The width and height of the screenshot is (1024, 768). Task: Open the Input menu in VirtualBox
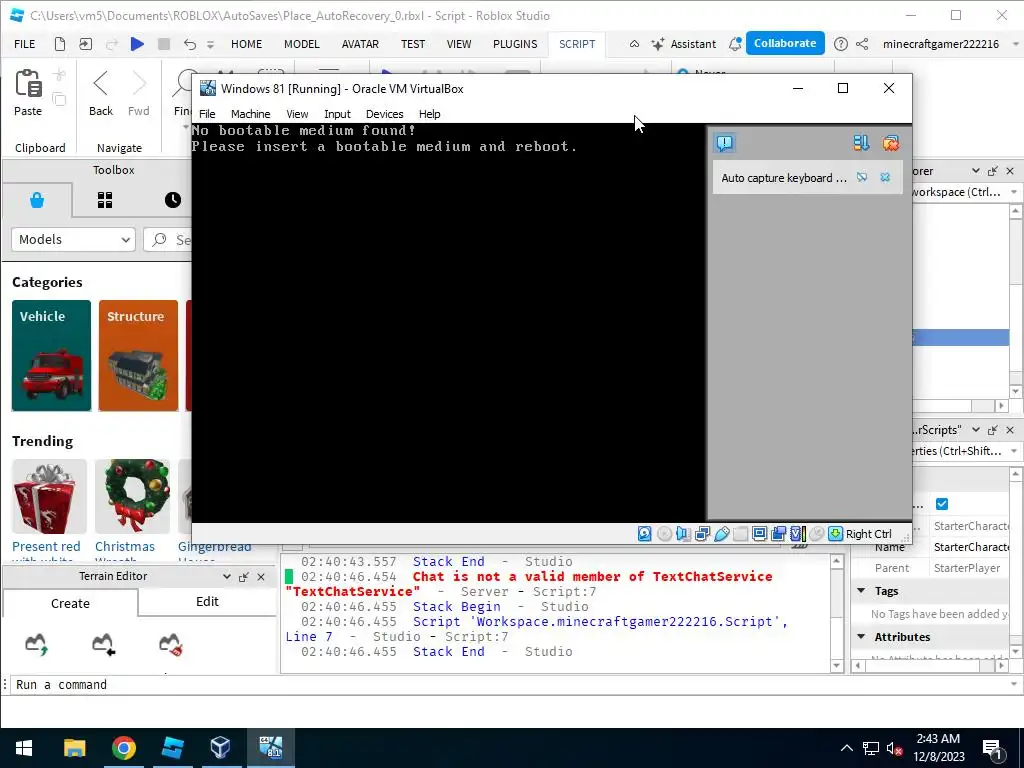tap(337, 114)
